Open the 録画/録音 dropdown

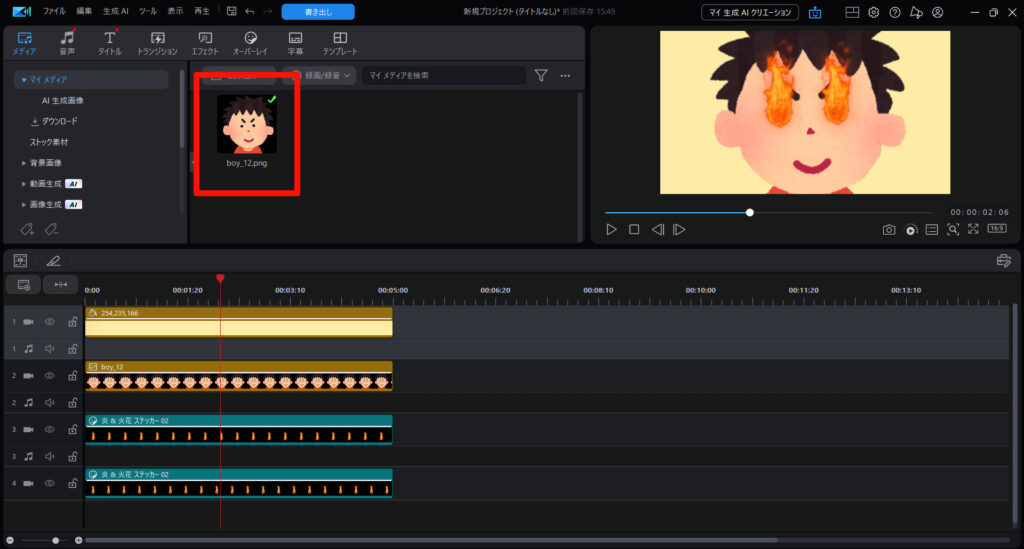[x=320, y=75]
